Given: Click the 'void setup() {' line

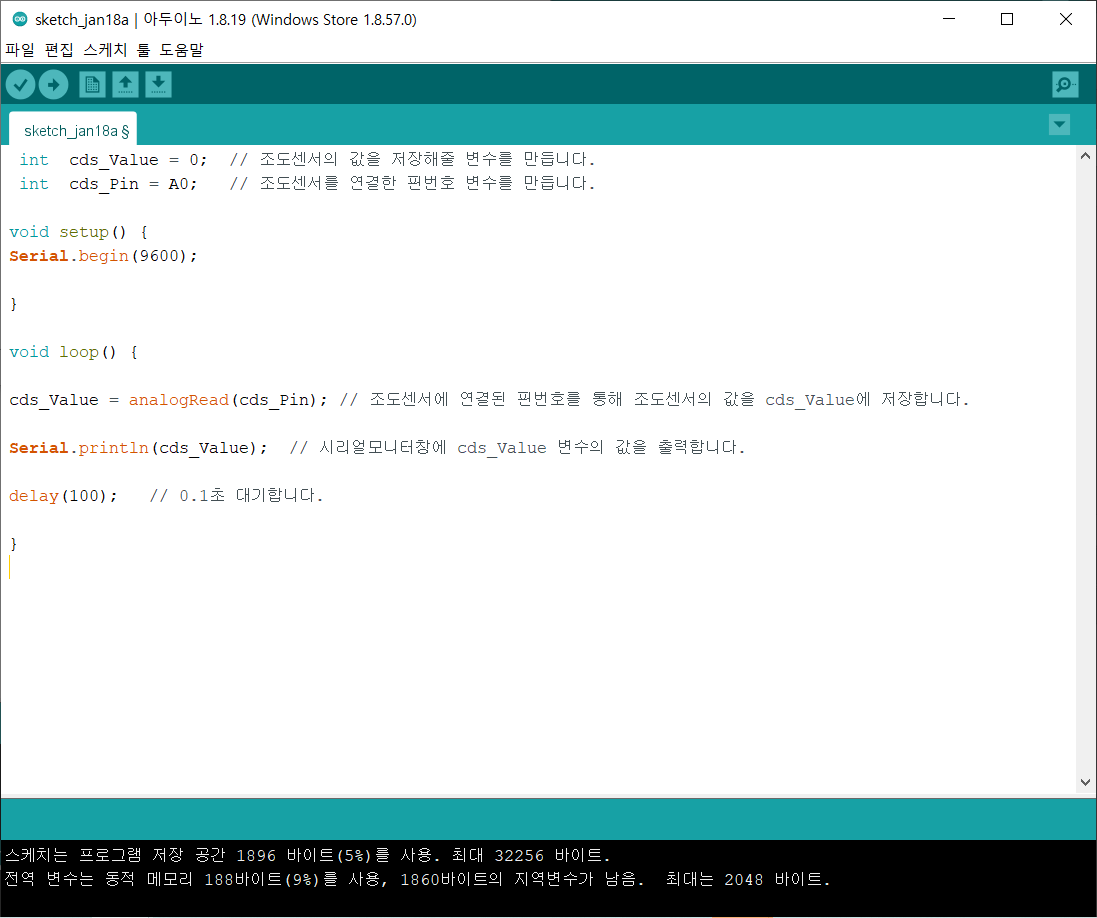Looking at the screenshot, I should (78, 232).
